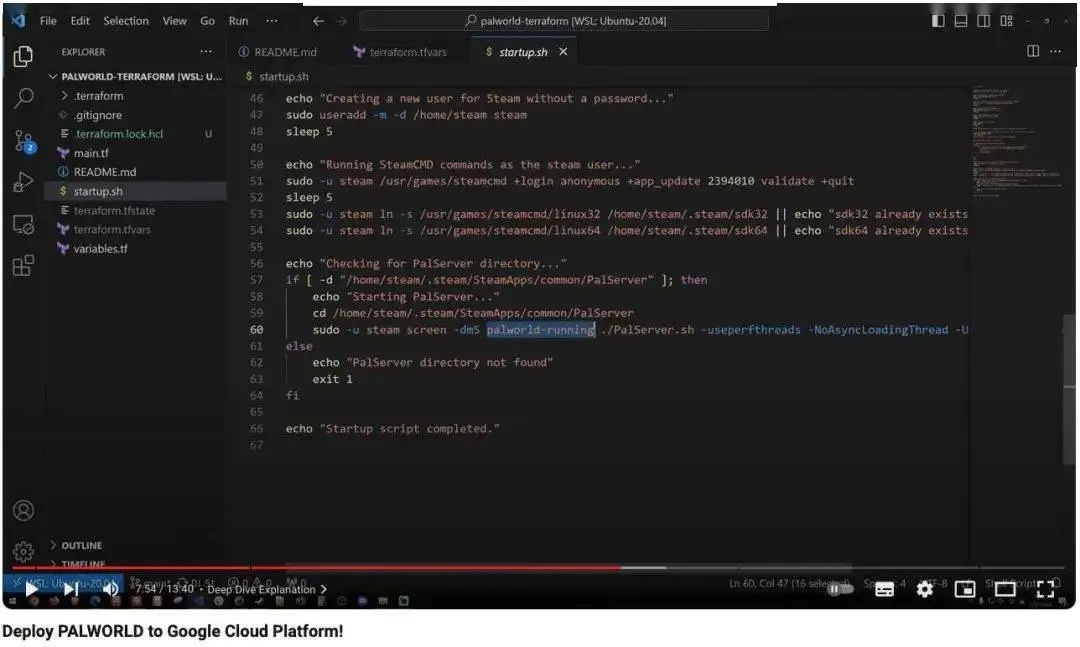Open the Remote Explorer view
Image resolution: width=1080 pixels, height=647 pixels.
23,225
